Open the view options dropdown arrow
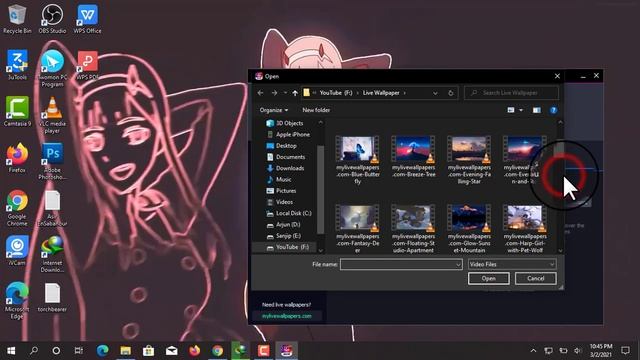 pos(521,110)
